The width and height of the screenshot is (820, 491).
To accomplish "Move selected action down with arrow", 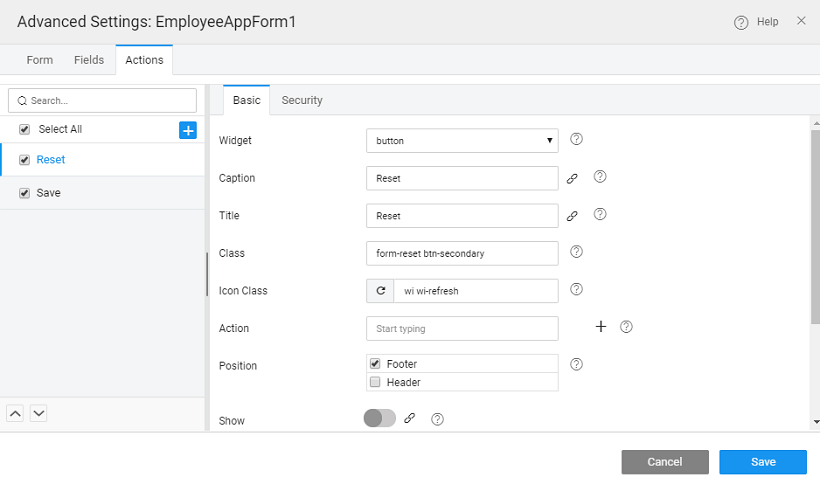I will pos(38,412).
